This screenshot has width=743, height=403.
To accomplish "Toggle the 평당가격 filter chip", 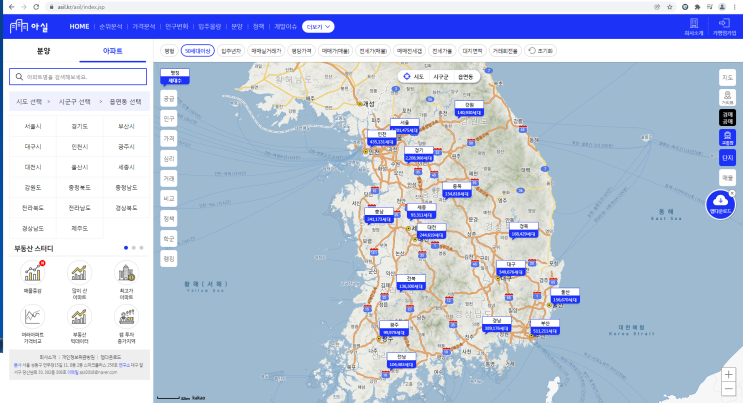I will [301, 51].
